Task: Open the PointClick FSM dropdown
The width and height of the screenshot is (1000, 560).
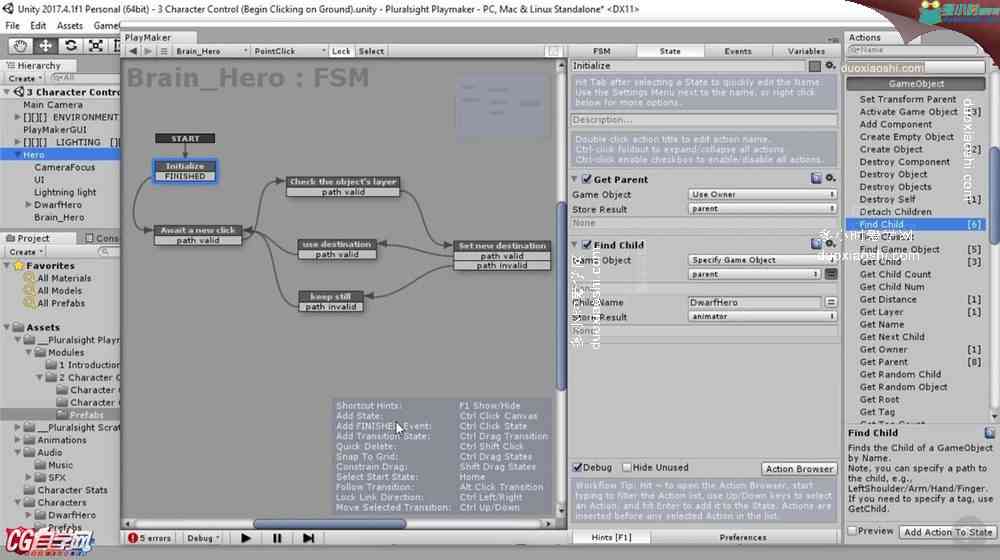Action: click(x=290, y=51)
